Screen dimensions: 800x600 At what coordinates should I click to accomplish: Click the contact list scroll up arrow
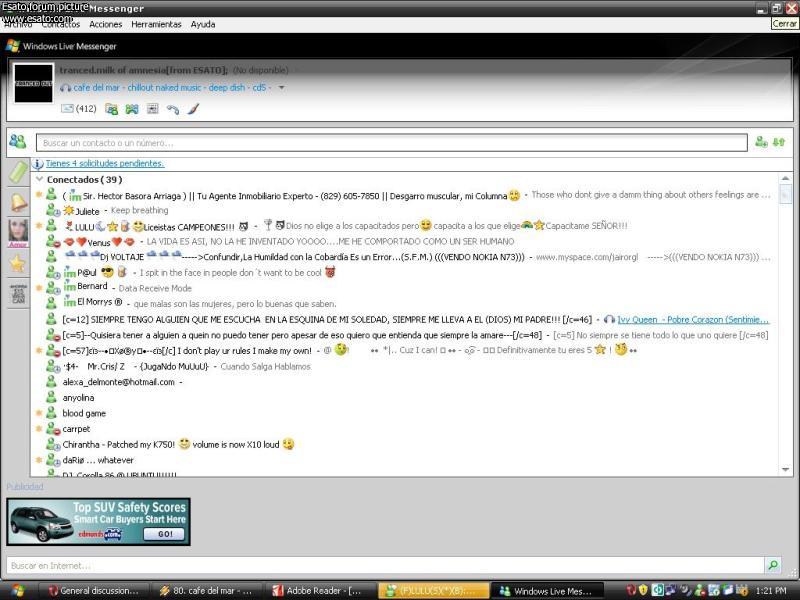tap(785, 179)
